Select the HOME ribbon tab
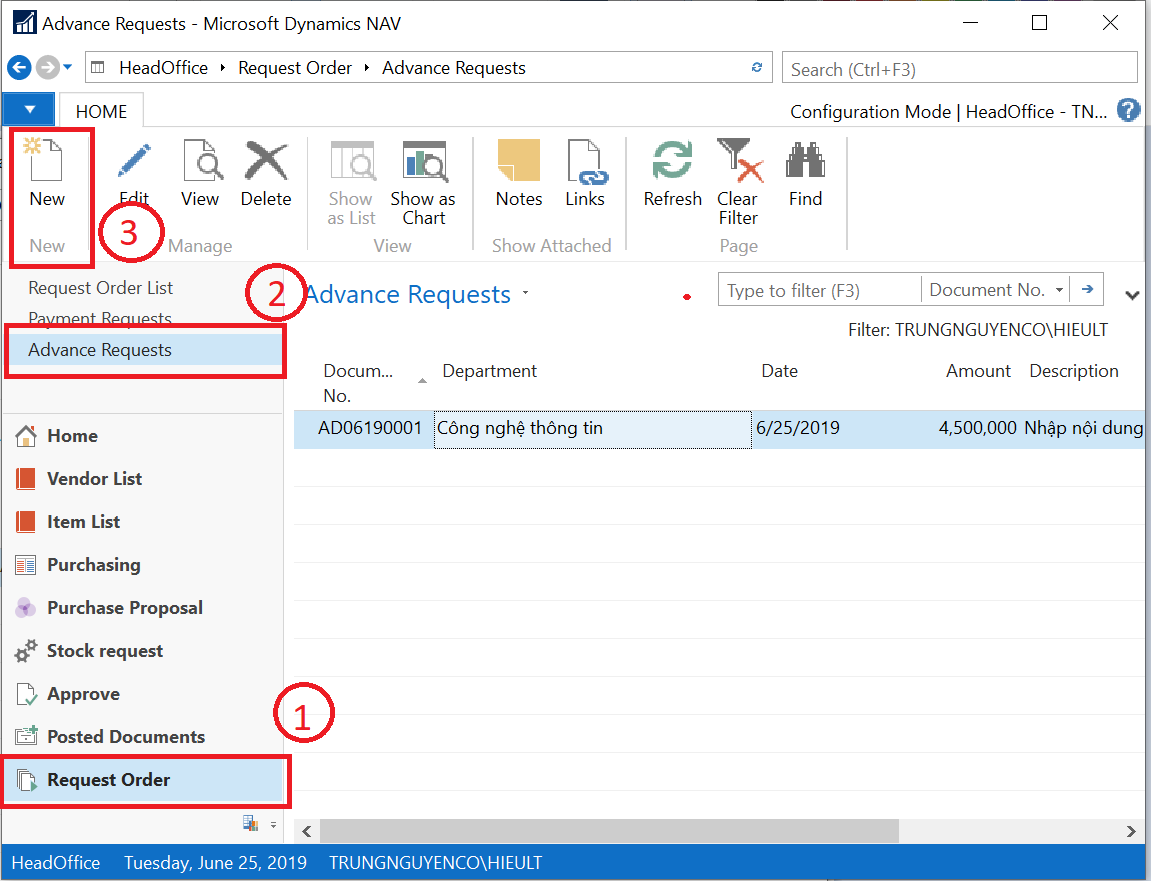Viewport: 1151px width, 881px height. 101,112
